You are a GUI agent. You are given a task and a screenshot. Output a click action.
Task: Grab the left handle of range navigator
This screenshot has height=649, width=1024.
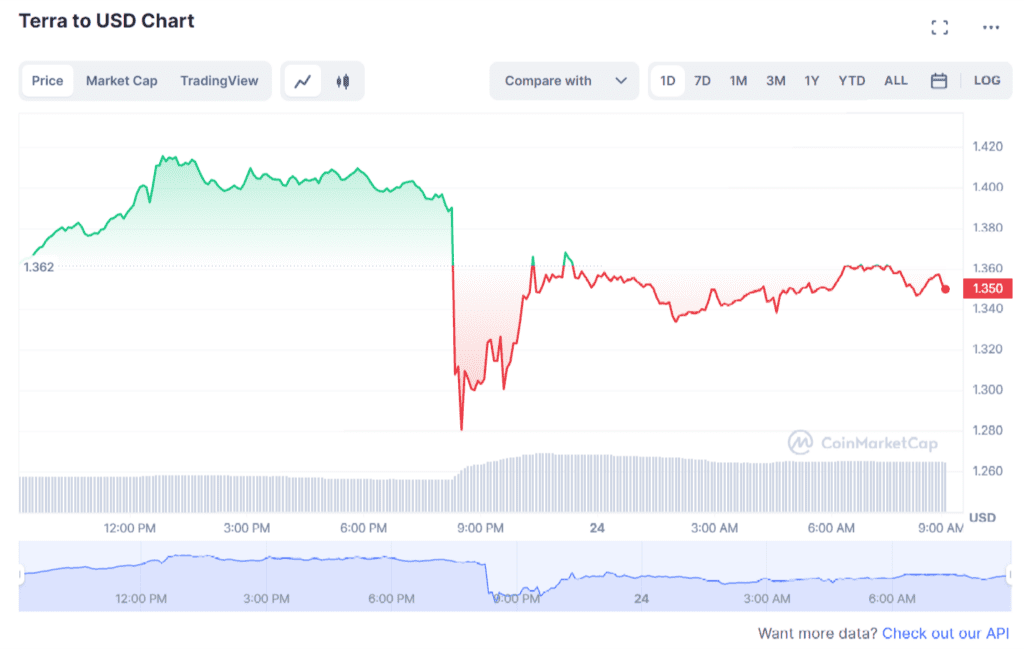[21, 575]
